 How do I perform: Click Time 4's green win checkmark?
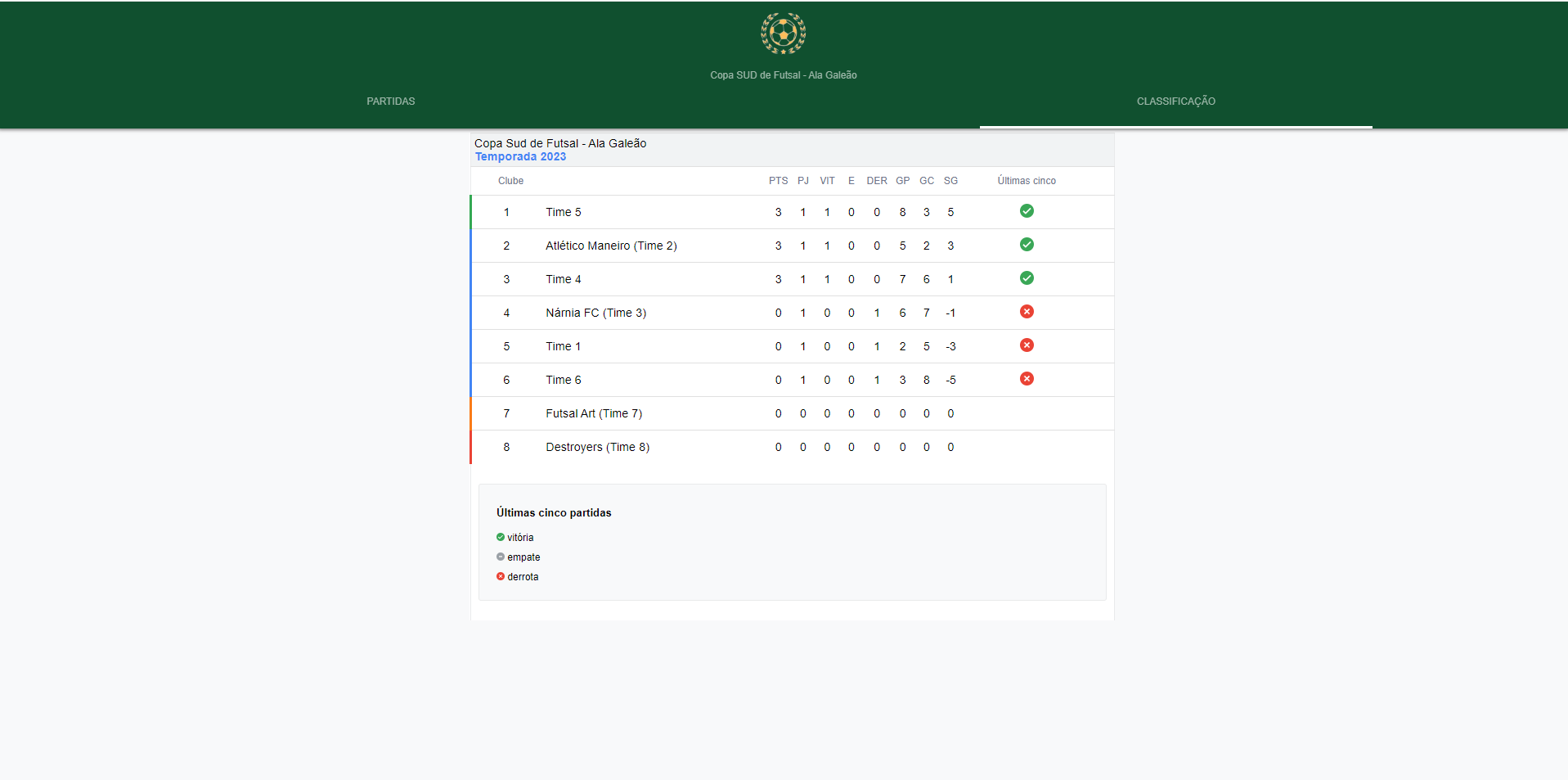click(1027, 278)
